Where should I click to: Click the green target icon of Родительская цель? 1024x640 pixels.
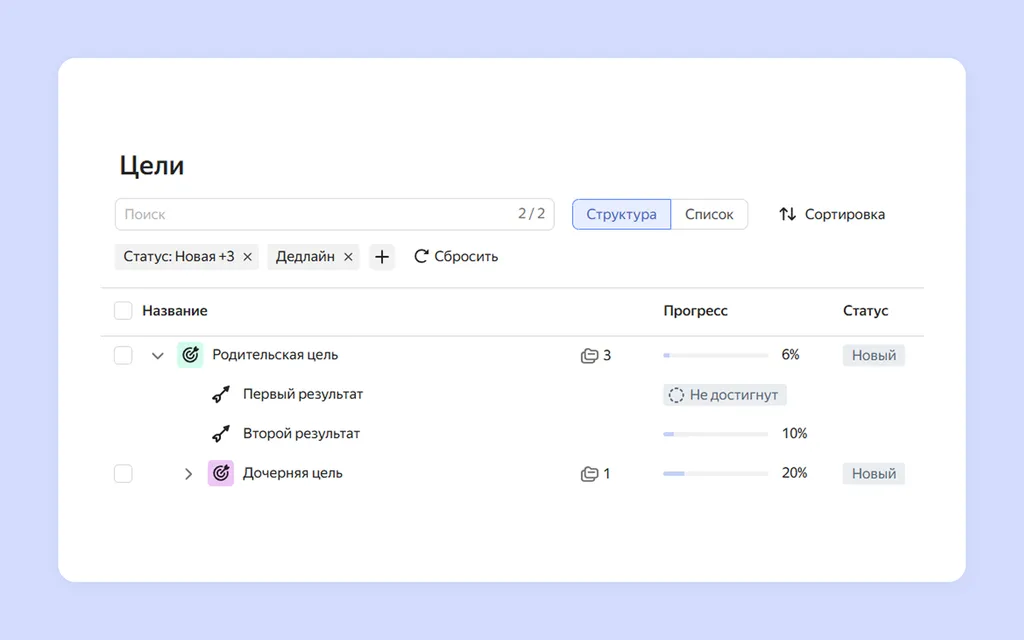190,355
